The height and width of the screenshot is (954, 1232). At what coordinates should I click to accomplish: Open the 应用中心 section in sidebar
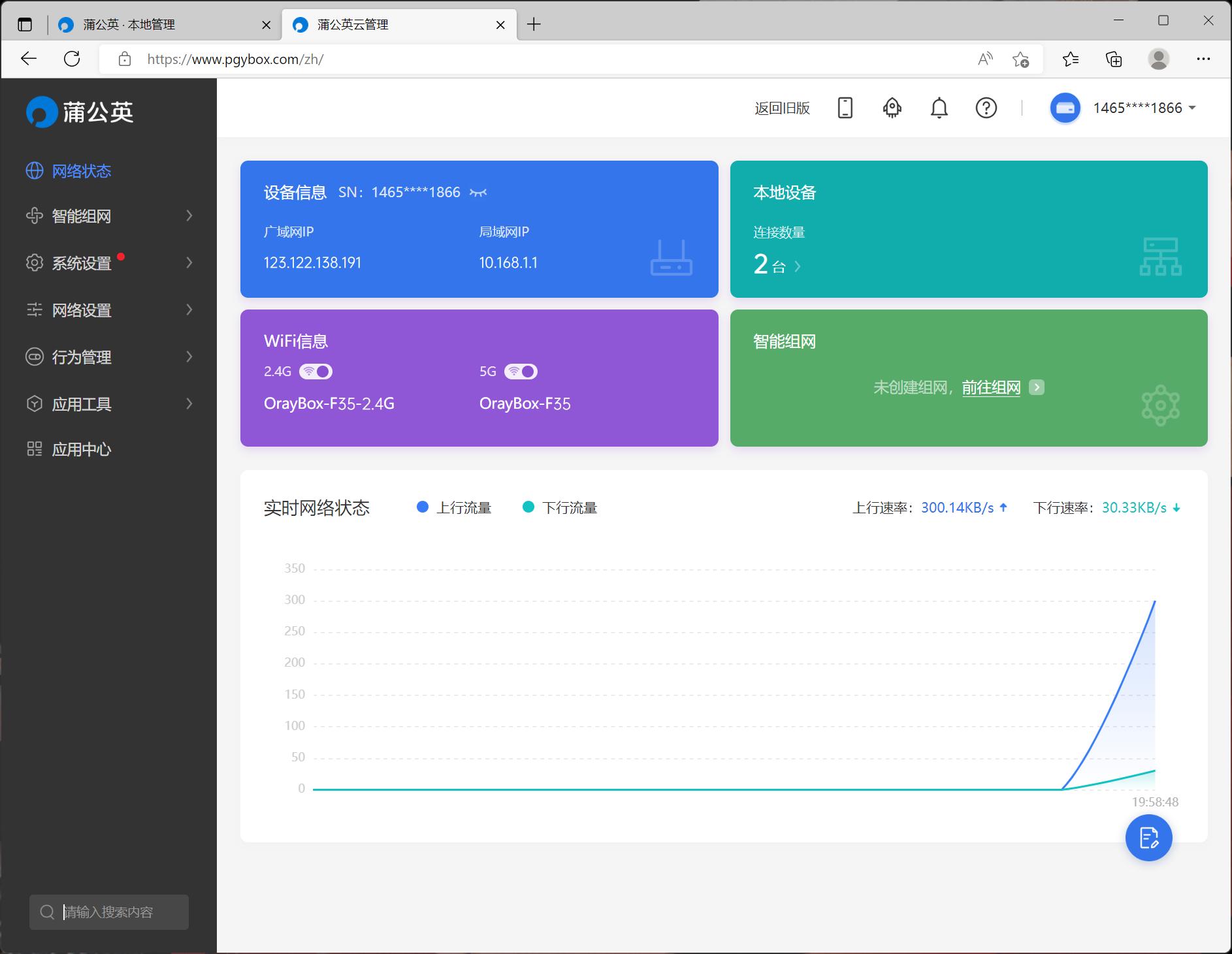click(81, 449)
